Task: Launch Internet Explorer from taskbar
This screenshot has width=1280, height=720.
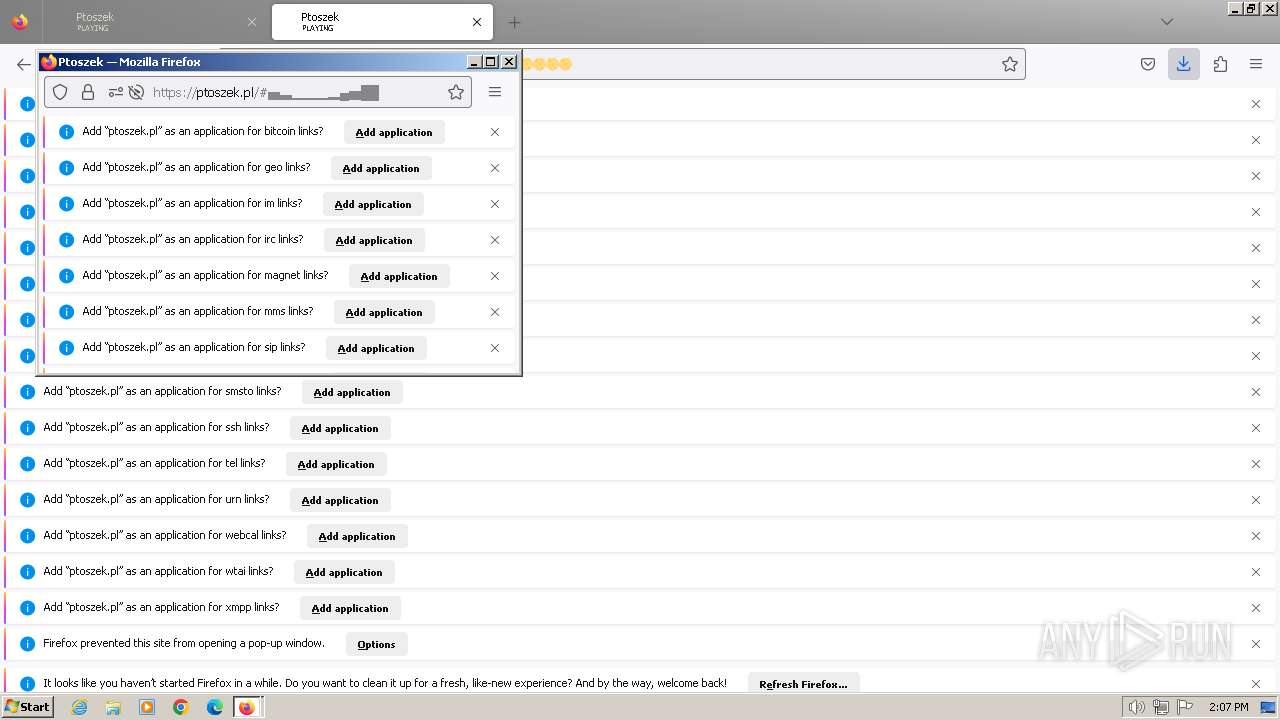Action: 80,707
